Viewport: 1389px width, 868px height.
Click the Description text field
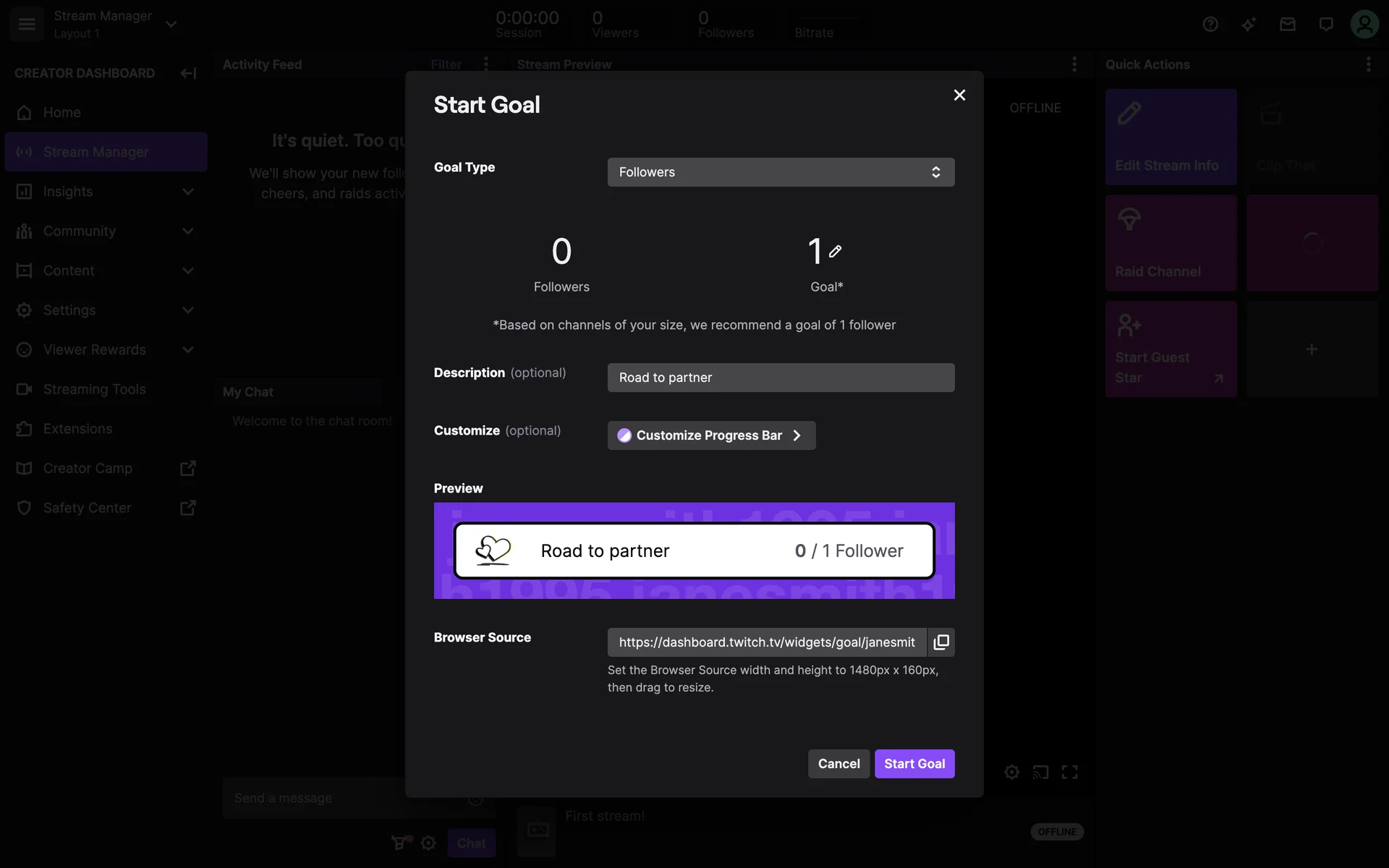(781, 378)
